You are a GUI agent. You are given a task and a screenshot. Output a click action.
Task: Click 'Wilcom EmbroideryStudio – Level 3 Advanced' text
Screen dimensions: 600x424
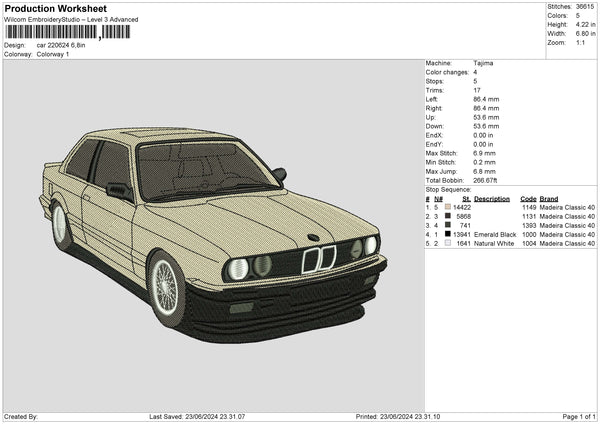click(71, 20)
